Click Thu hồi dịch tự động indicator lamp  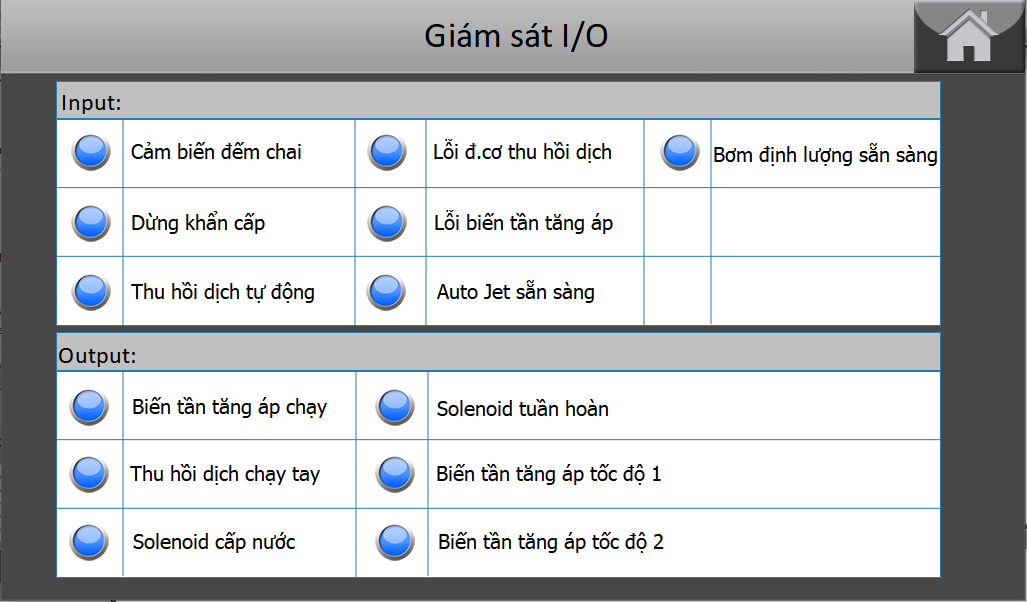(91, 292)
